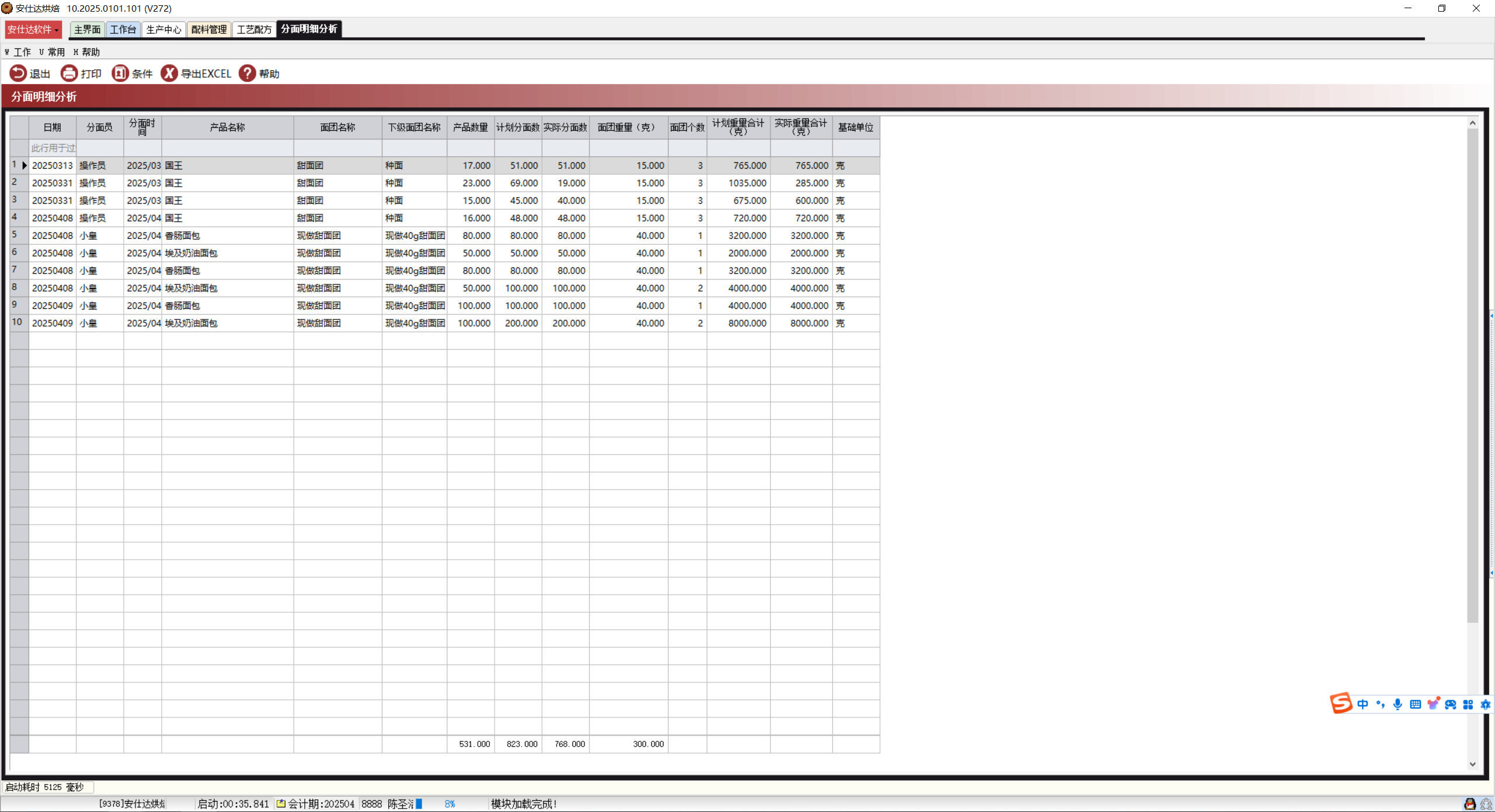
Task: Switch to the 生产中心 tab
Action: point(164,29)
